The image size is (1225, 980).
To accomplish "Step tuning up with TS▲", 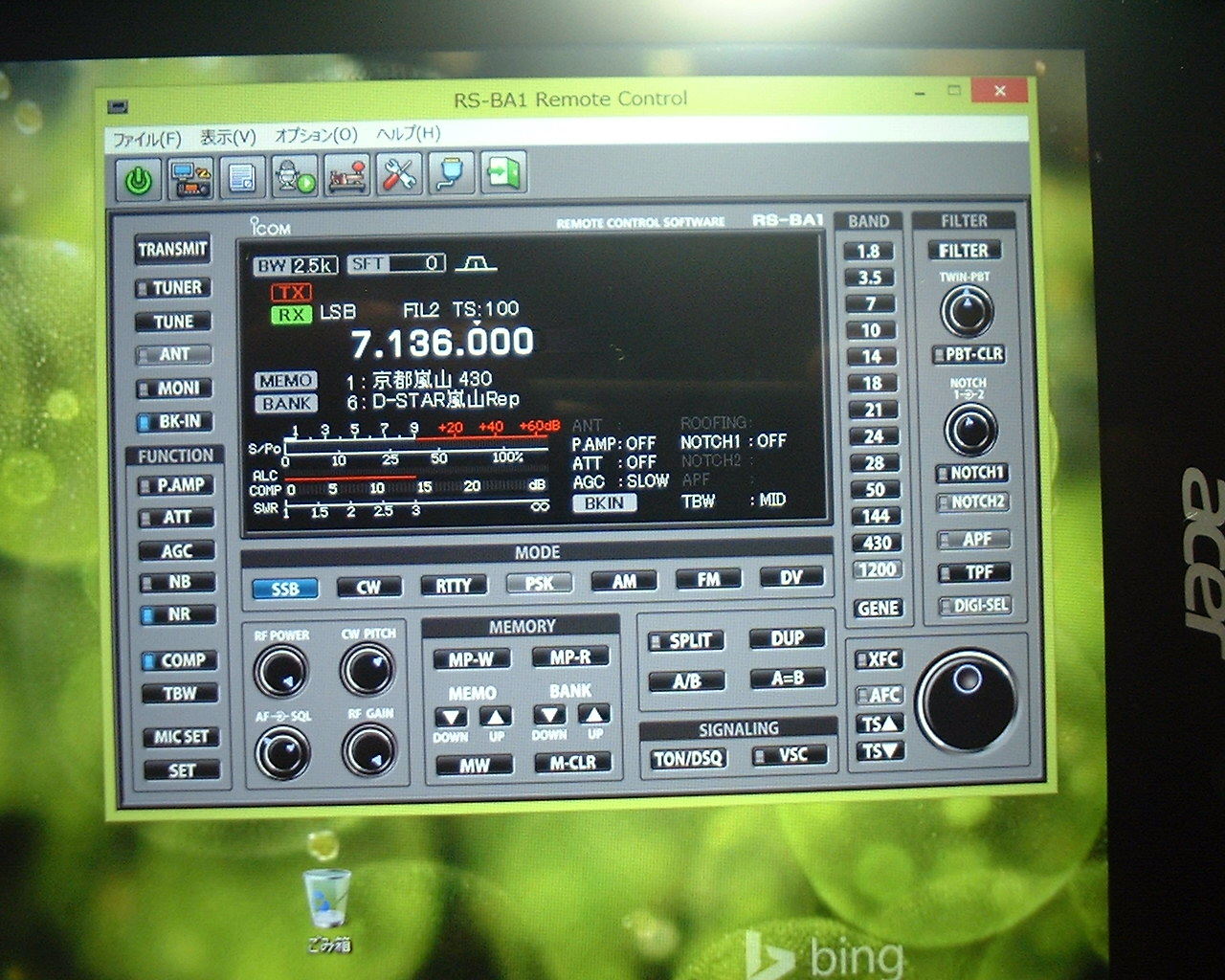I will click(880, 724).
